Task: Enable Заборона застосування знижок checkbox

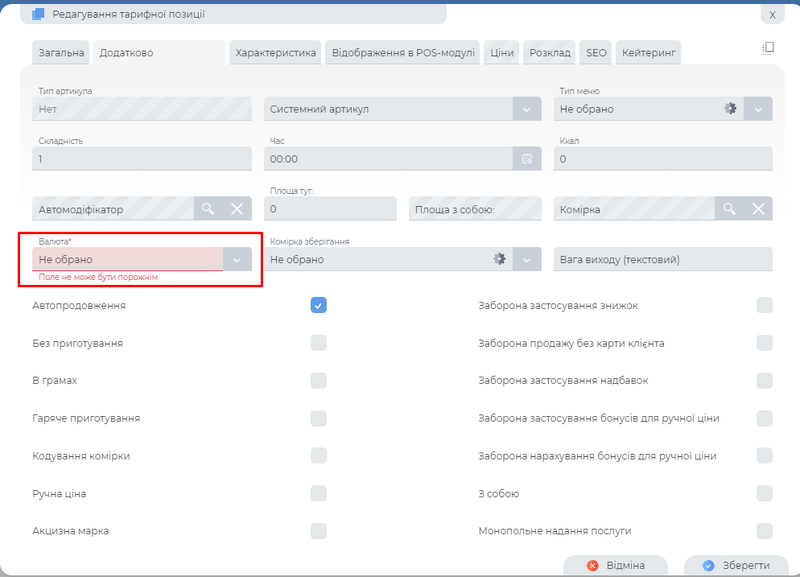Action: (764, 305)
